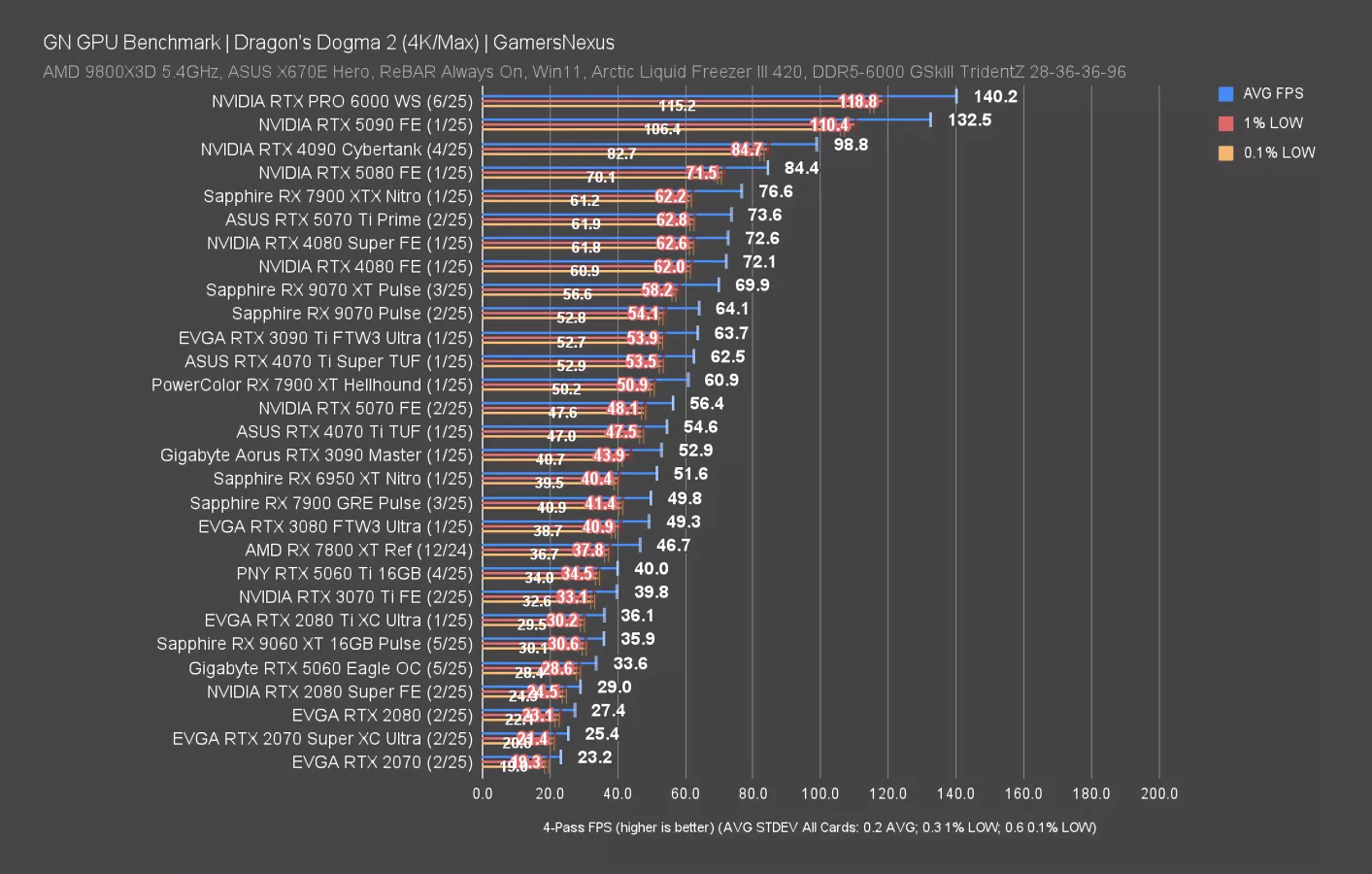Click the Dragon's Dogma 2 chart title
The image size is (1372, 874).
coord(328,43)
